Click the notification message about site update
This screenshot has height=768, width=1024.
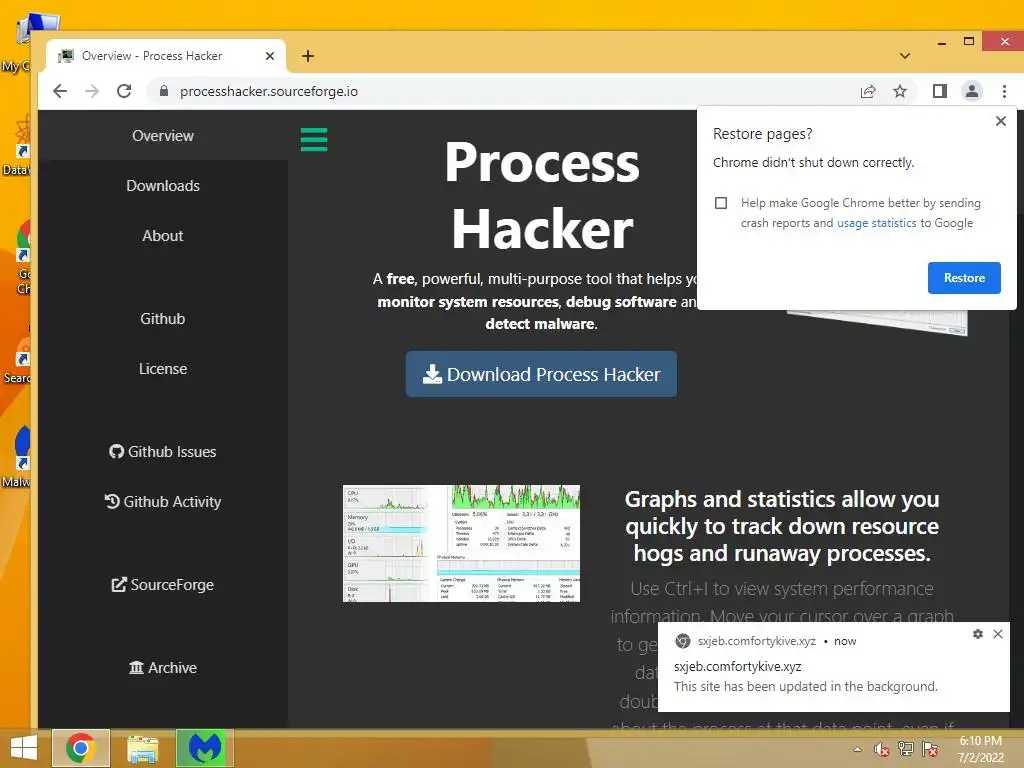pyautogui.click(x=805, y=686)
